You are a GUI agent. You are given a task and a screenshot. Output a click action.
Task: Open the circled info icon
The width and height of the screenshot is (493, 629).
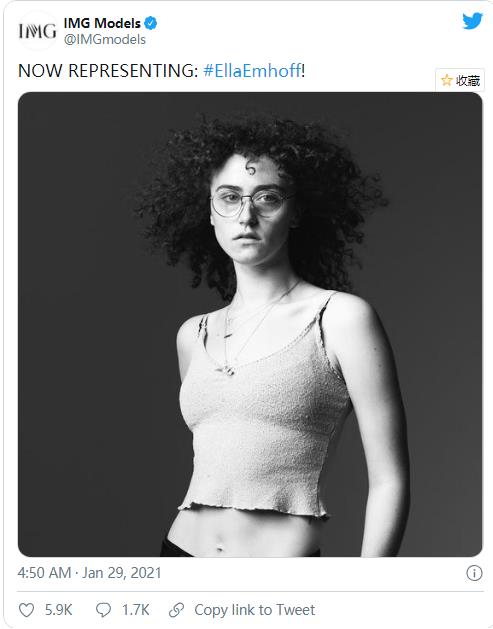tap(474, 573)
